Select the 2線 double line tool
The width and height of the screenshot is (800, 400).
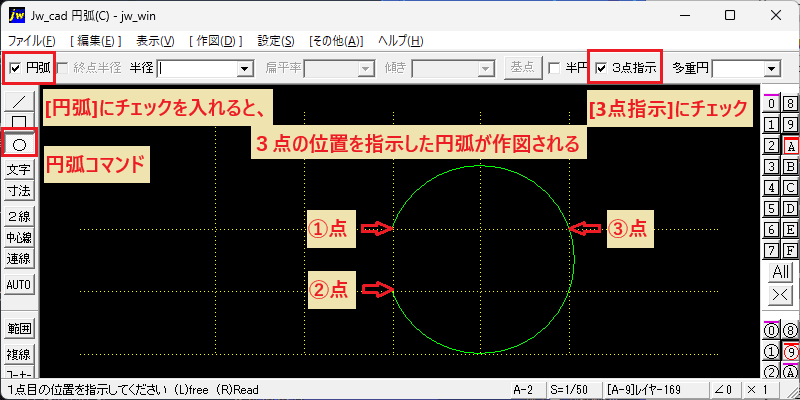19,216
